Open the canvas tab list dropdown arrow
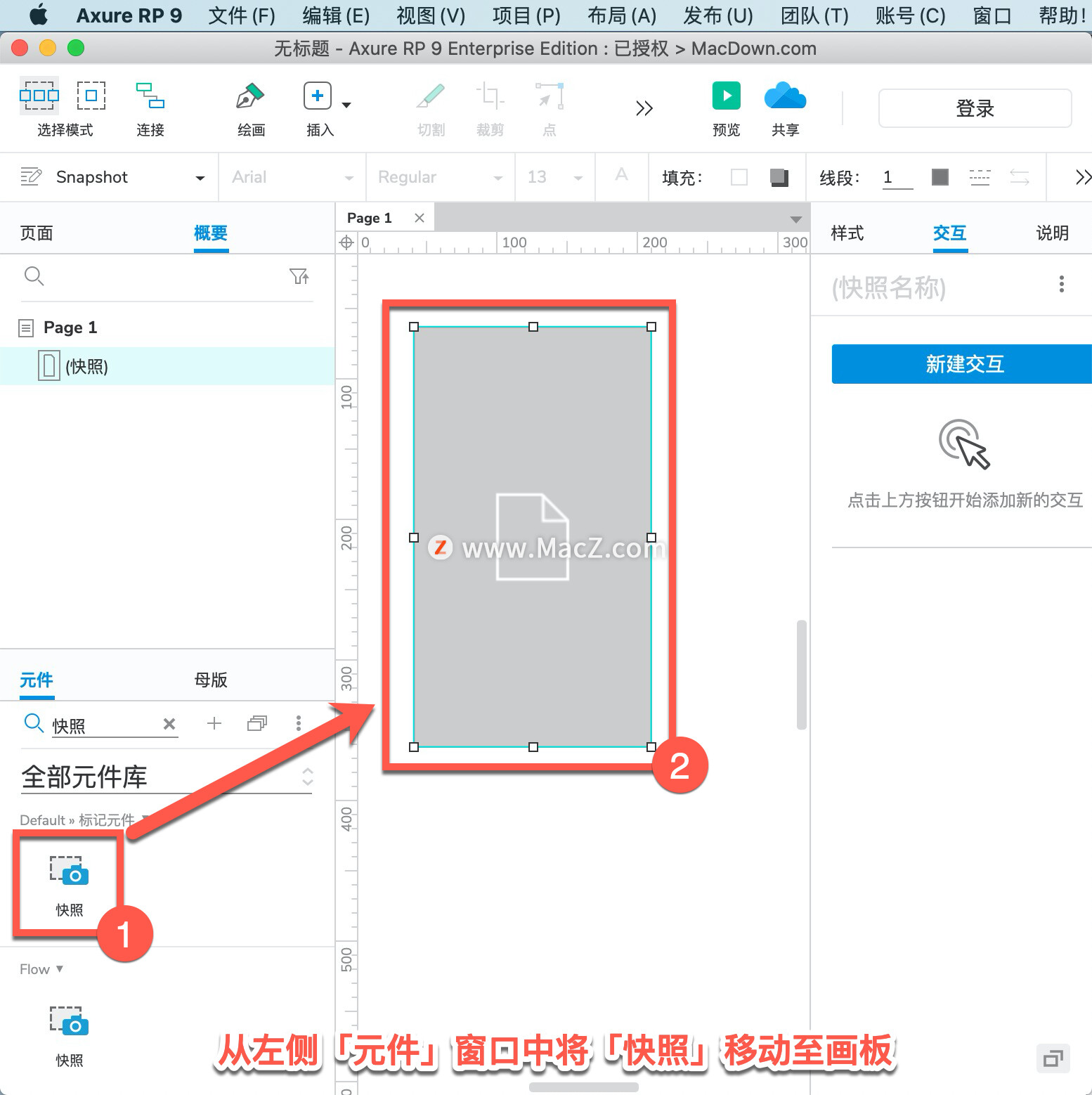Viewport: 1092px width, 1095px height. coord(795,219)
